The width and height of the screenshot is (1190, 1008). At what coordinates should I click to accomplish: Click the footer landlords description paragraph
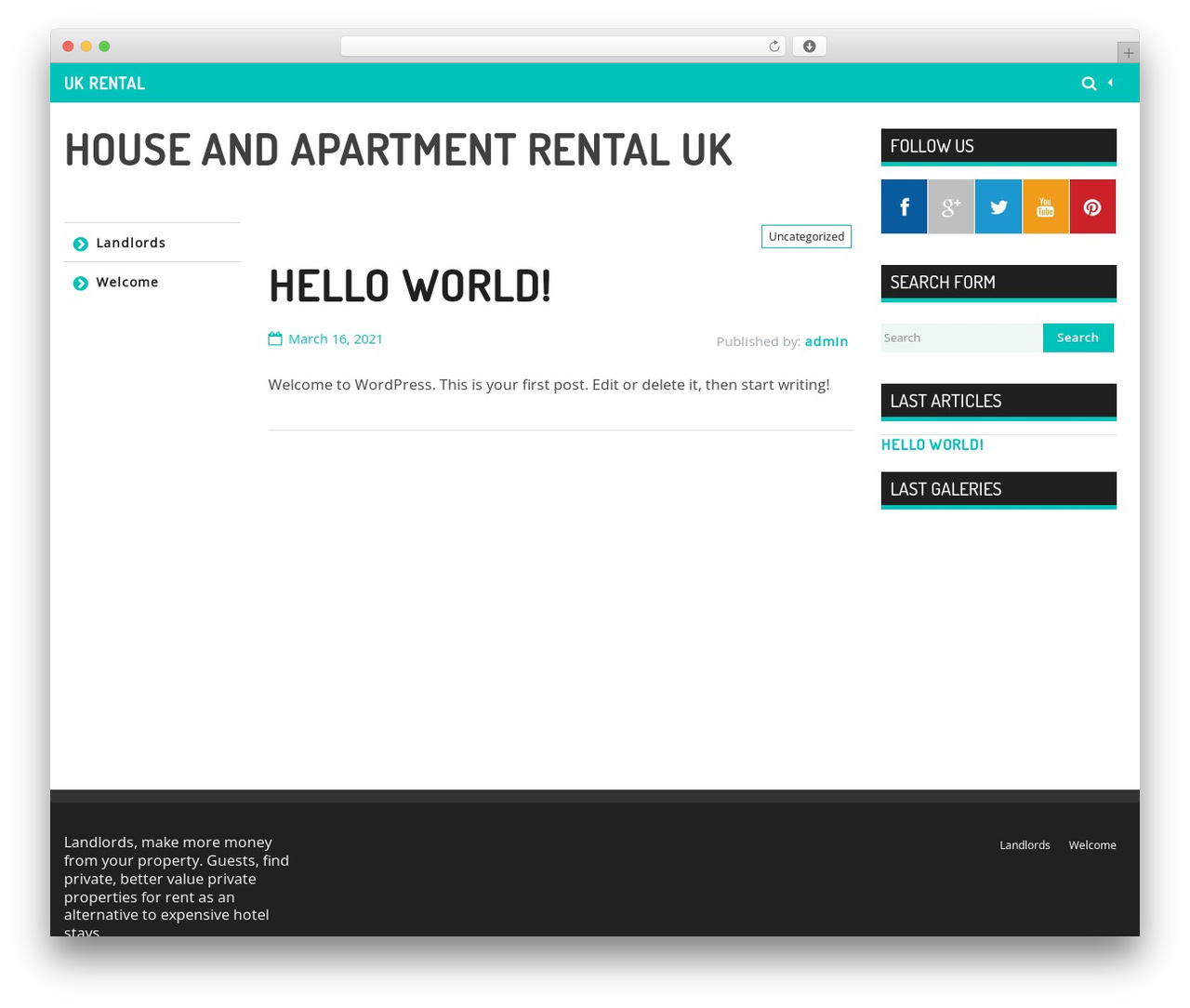[177, 887]
